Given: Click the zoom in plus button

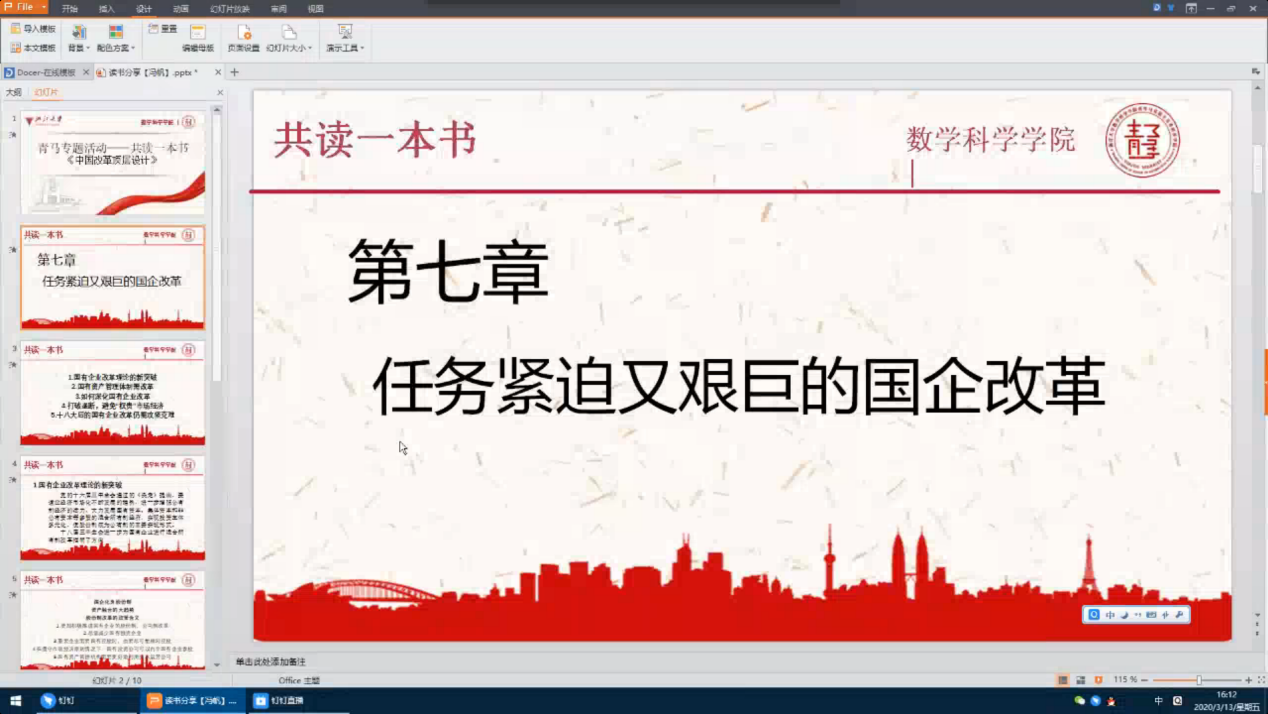Looking at the screenshot, I should (1248, 680).
